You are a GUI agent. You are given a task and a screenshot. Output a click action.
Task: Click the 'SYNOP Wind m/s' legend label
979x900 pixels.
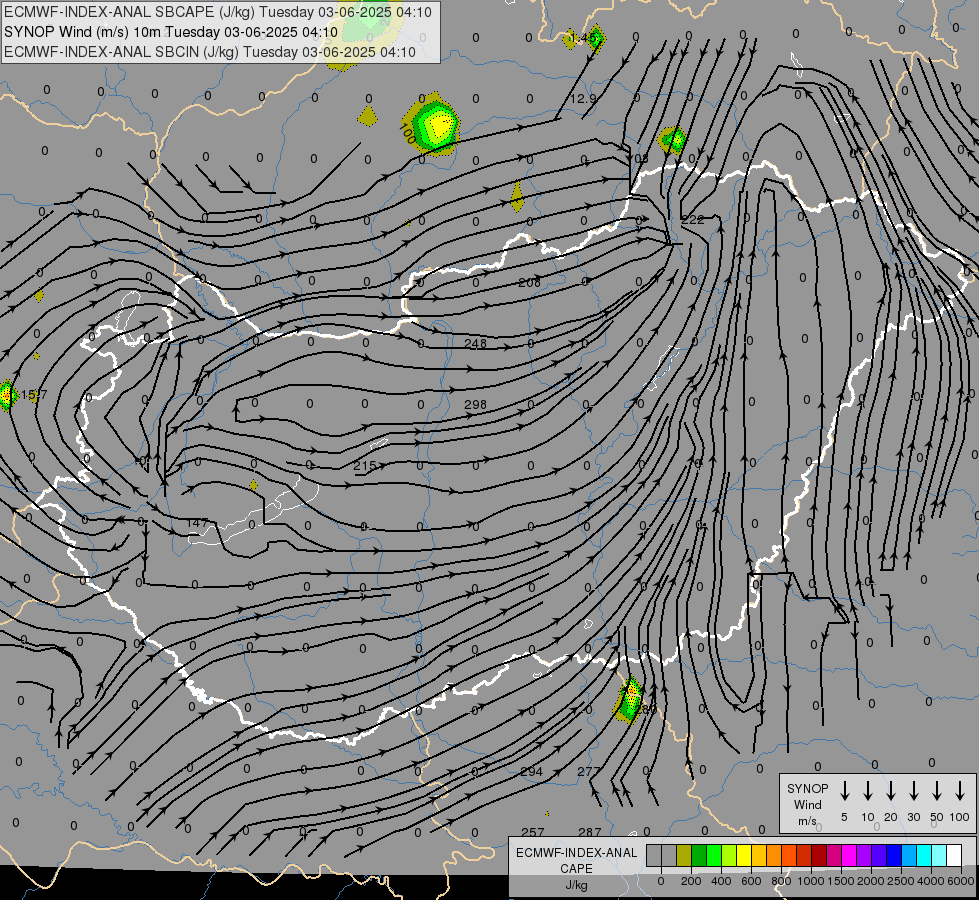point(807,804)
